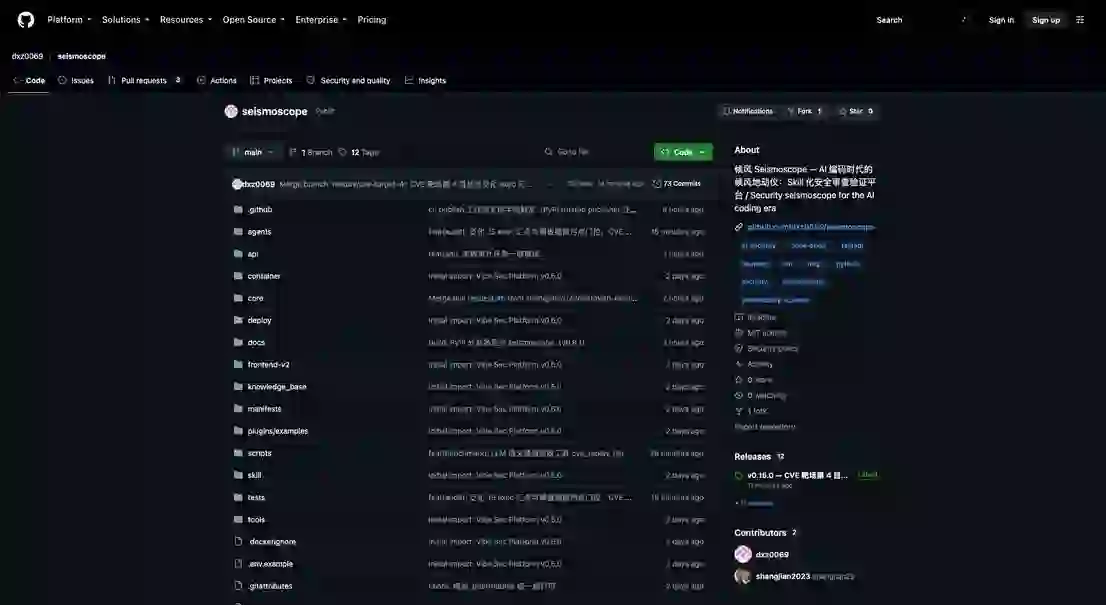
Task: Click the Sign up button
Action: click(x=1046, y=20)
